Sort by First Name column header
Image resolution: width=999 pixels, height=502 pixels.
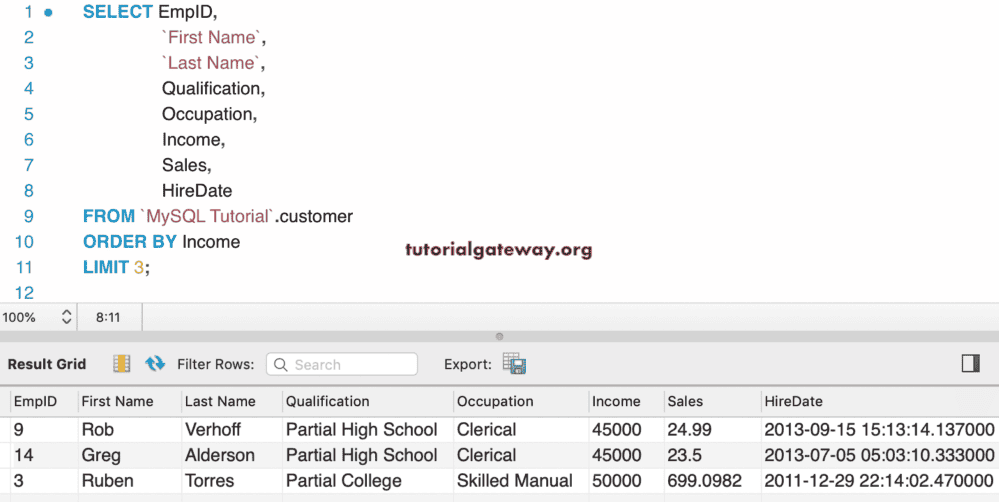tap(117, 401)
